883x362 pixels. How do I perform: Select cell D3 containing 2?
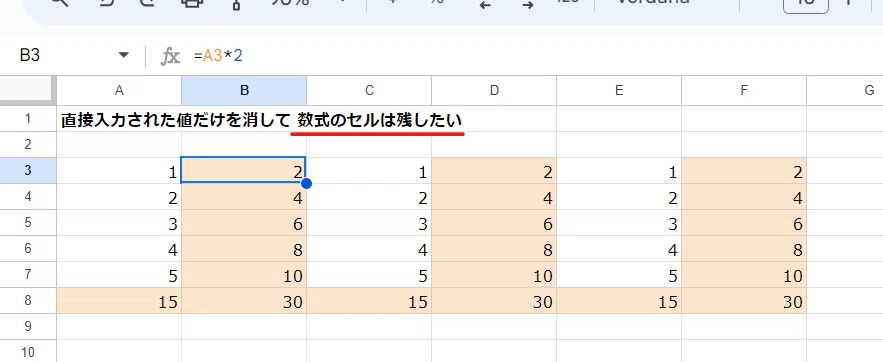click(494, 171)
